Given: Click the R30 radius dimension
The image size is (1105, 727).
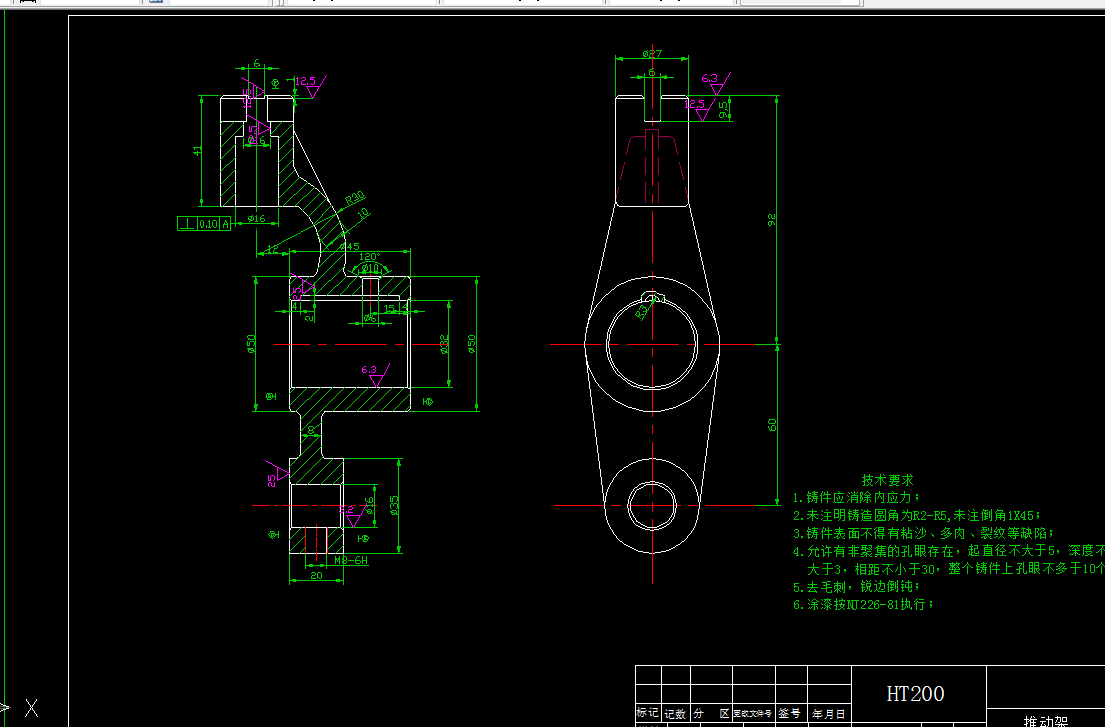Looking at the screenshot, I should tap(354, 199).
